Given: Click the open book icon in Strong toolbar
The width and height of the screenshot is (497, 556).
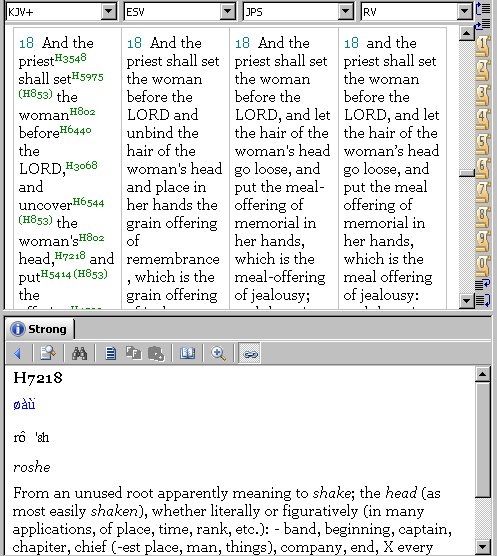Looking at the screenshot, I should pos(187,354).
